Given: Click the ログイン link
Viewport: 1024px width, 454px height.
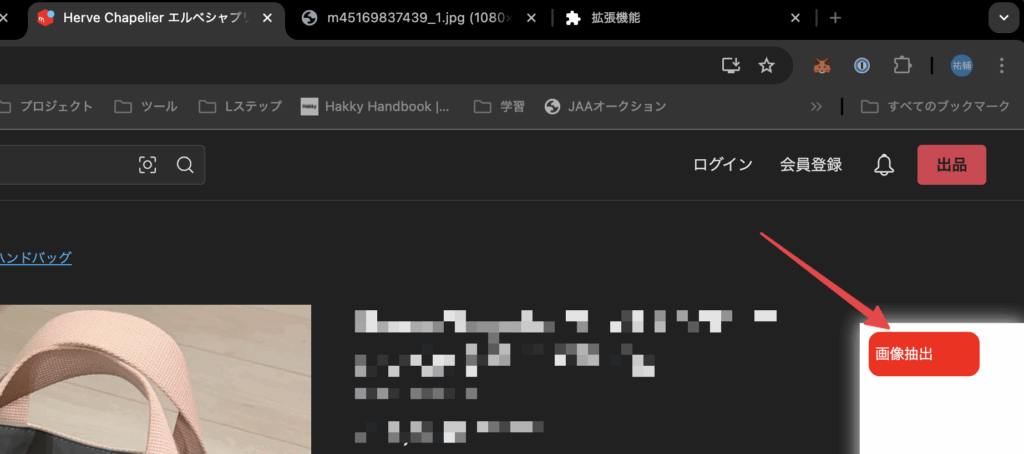Looking at the screenshot, I should pos(723,165).
